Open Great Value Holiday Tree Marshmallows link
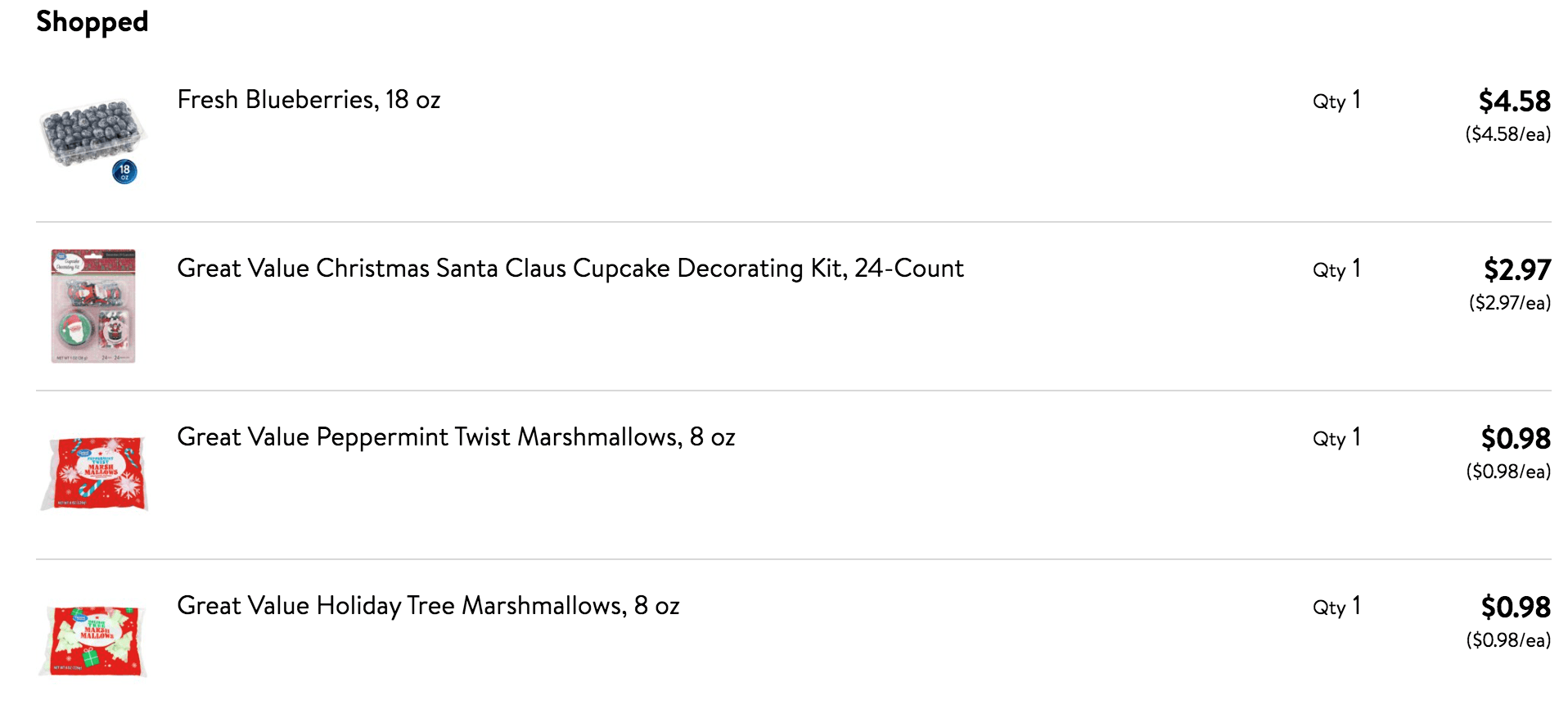The height and width of the screenshot is (714, 1568). click(428, 606)
